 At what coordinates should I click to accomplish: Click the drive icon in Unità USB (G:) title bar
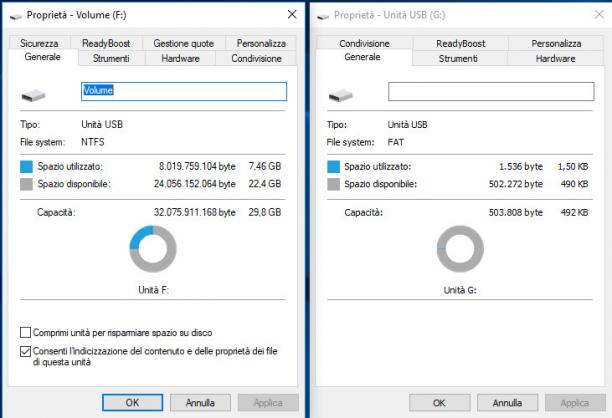[x=323, y=16]
